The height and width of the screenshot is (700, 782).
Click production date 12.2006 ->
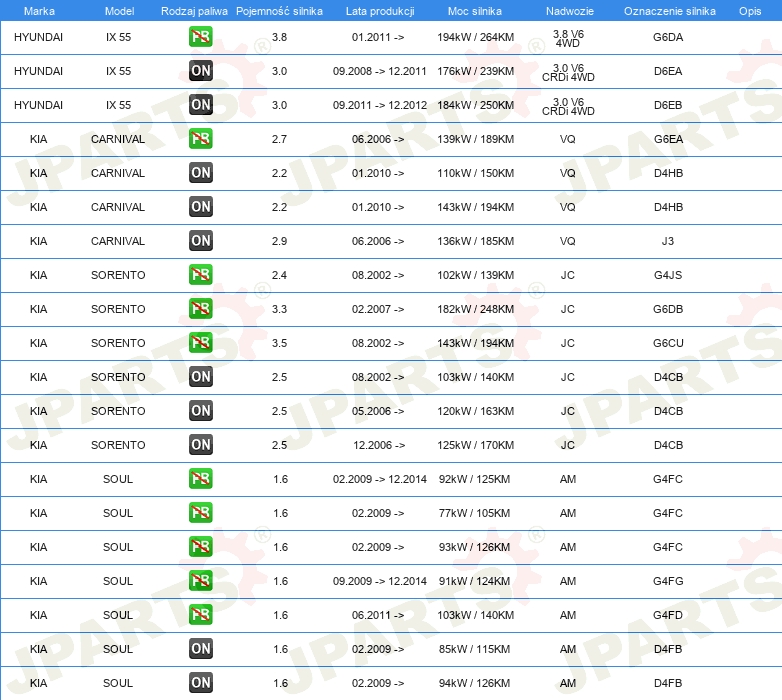pos(379,445)
